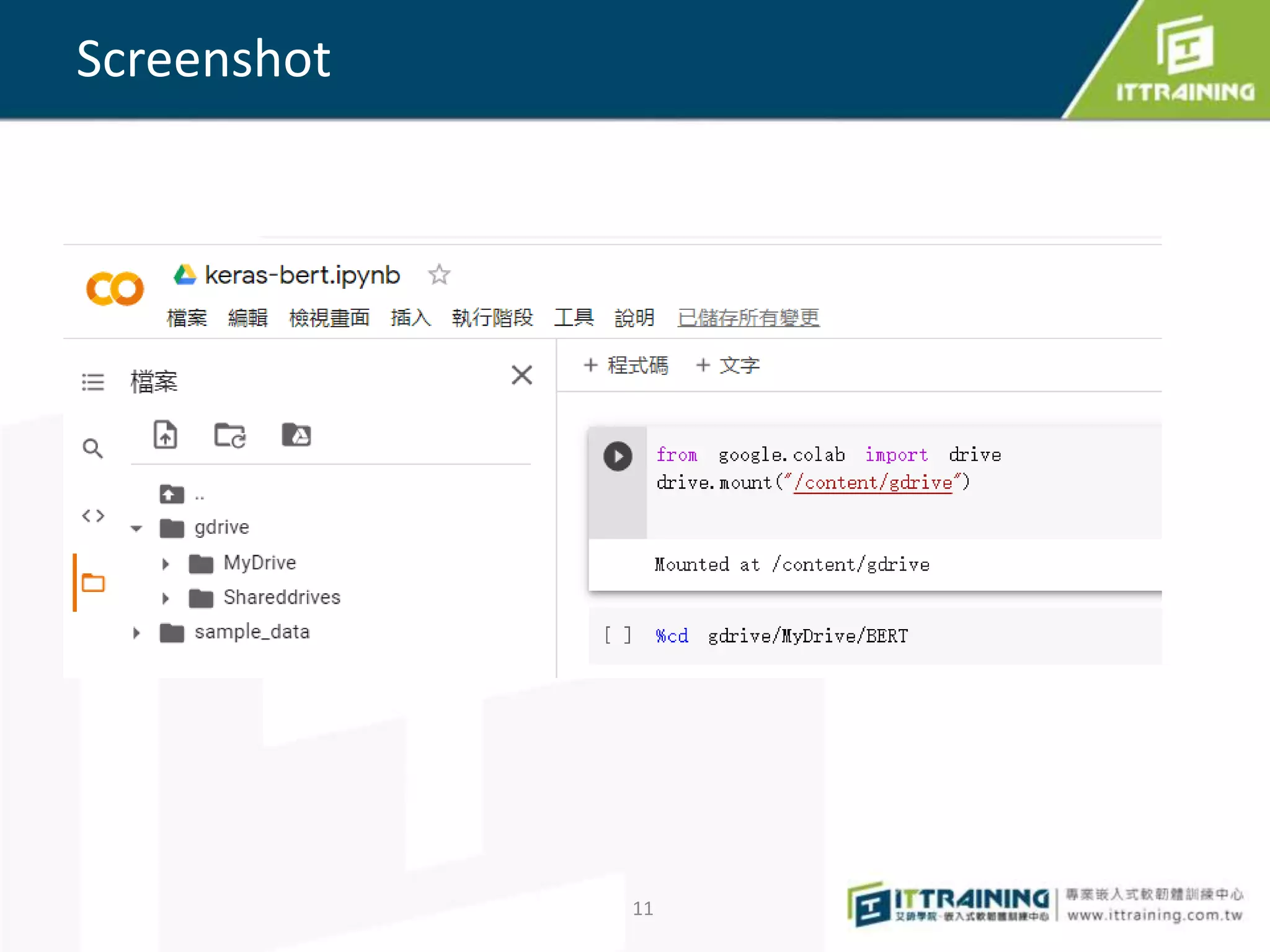Viewport: 1270px width, 952px height.
Task: Run the drive.mount code cell
Action: 618,457
